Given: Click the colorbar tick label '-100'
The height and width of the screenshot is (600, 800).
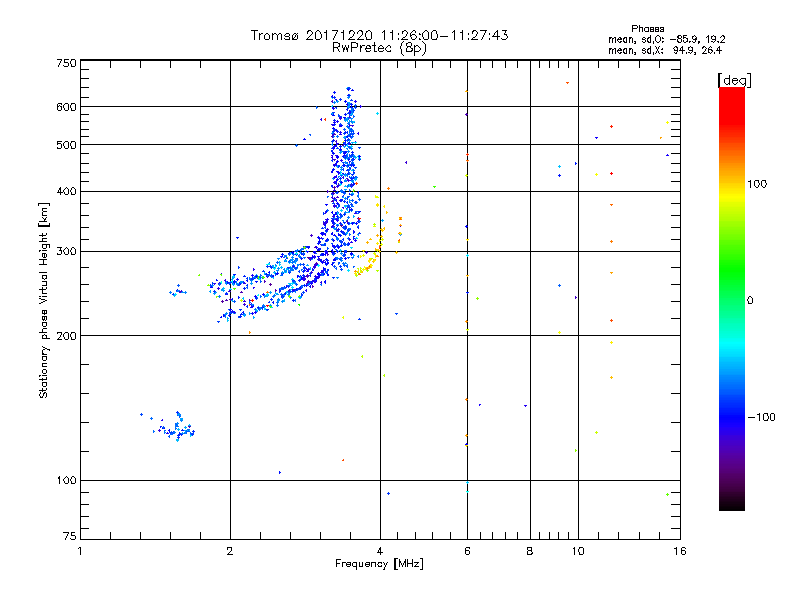Looking at the screenshot, I should (x=761, y=417).
